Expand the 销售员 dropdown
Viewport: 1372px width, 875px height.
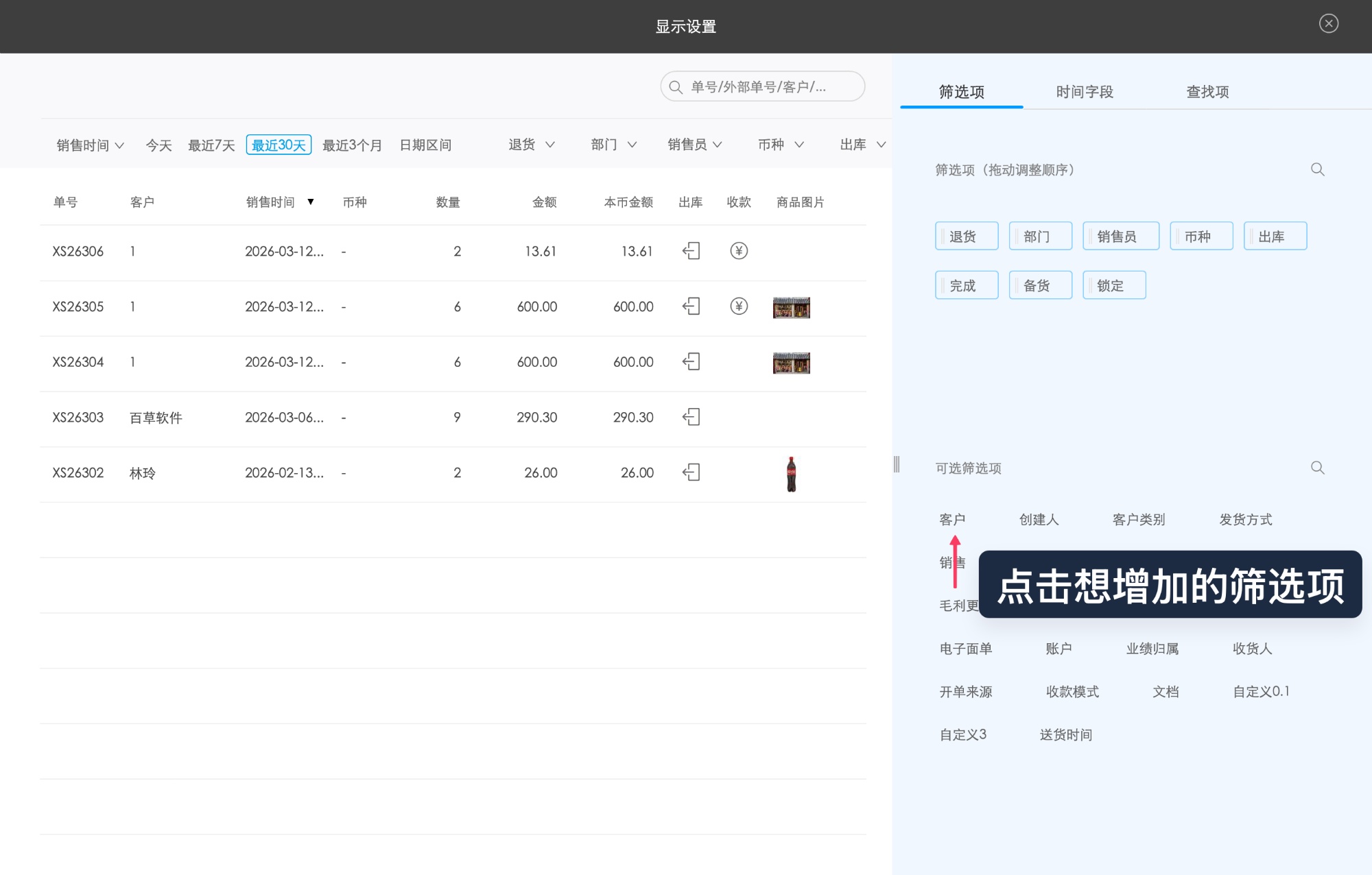(694, 144)
